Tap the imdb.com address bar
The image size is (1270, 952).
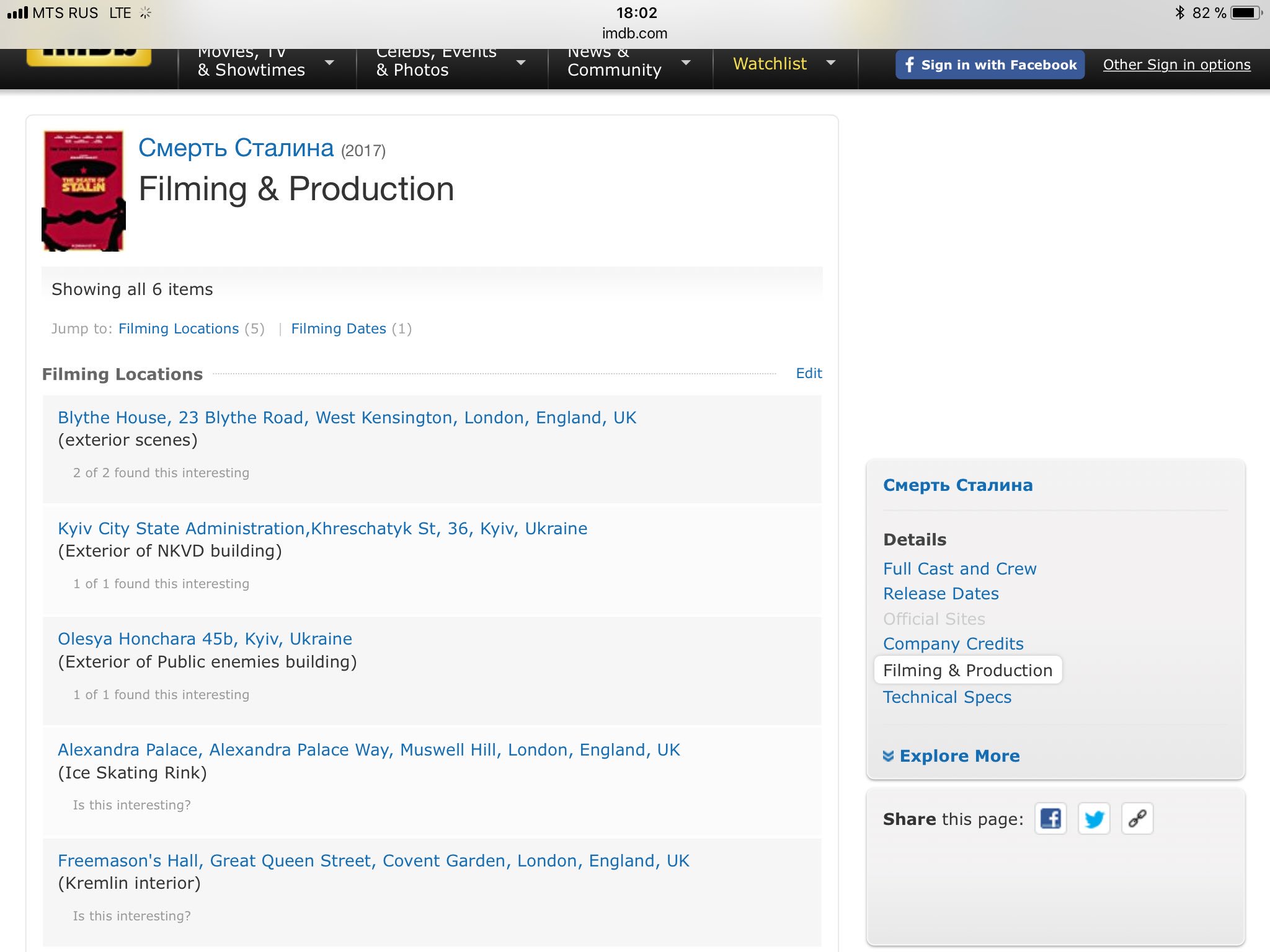[634, 33]
